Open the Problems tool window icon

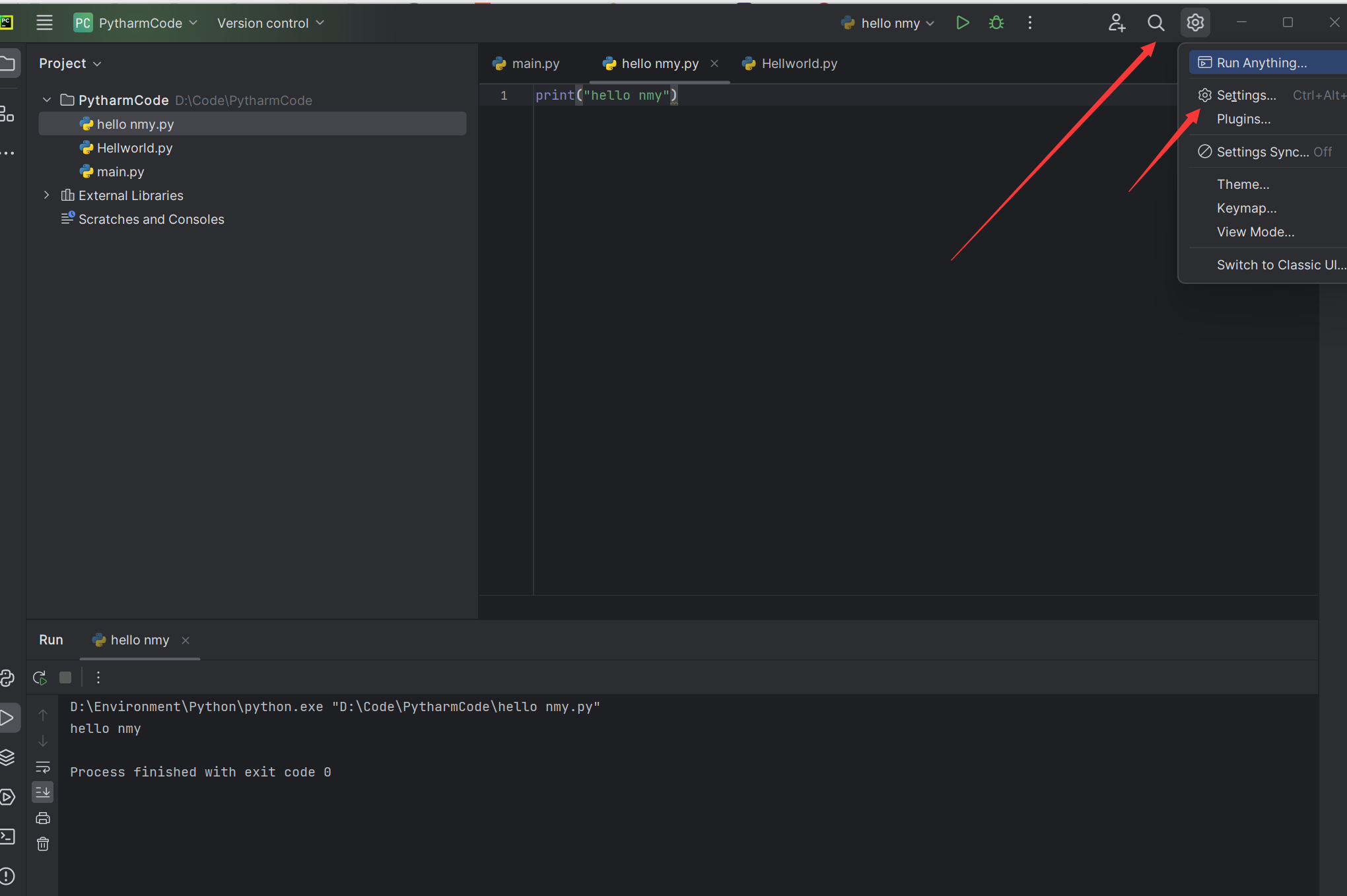point(7,876)
